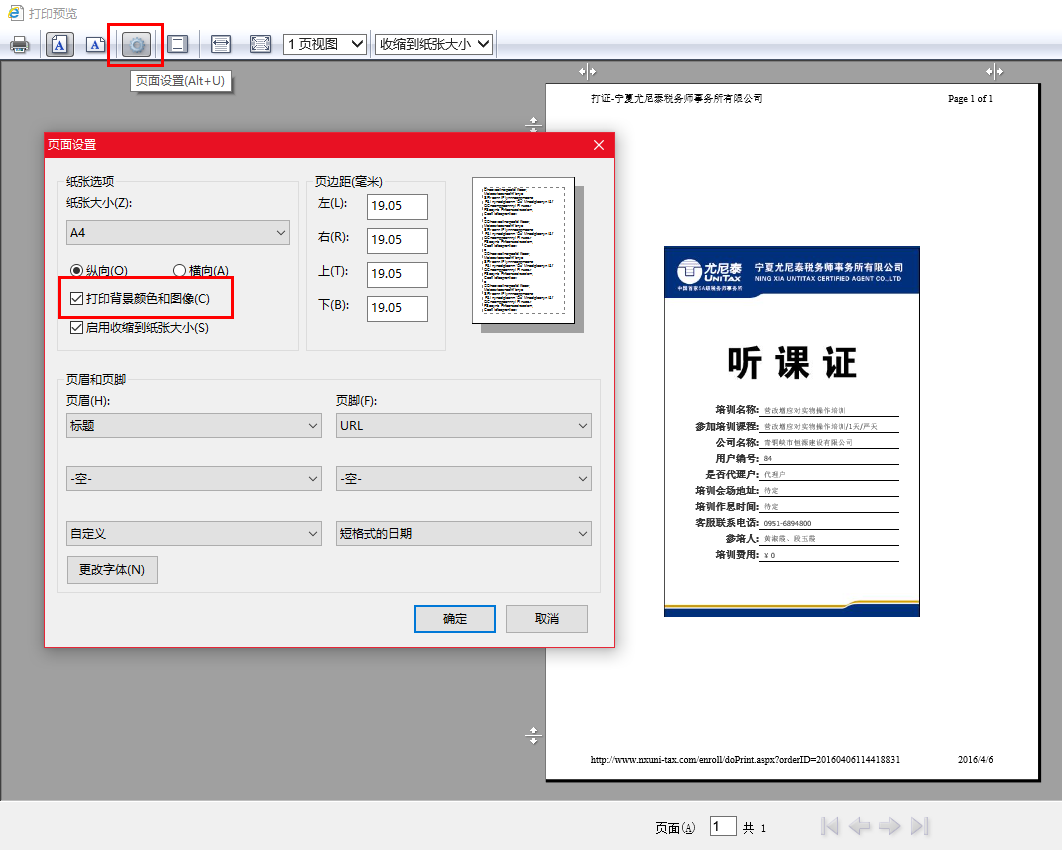Click the top margin 上(T) field
Screen dimensions: 1062x850
(398, 274)
